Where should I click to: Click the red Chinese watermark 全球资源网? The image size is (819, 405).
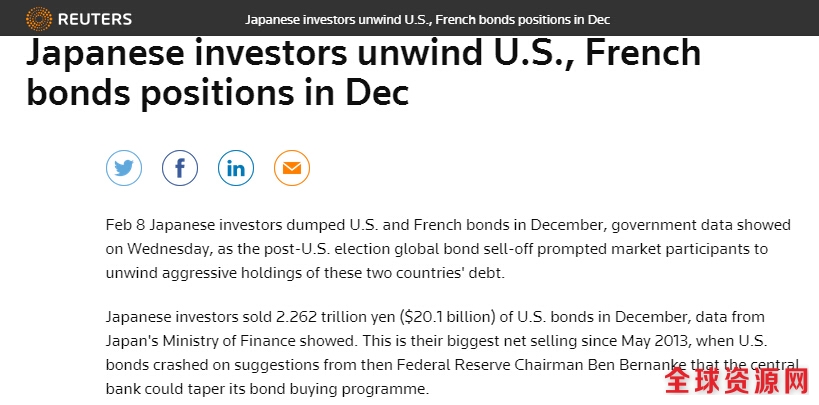coord(737,380)
